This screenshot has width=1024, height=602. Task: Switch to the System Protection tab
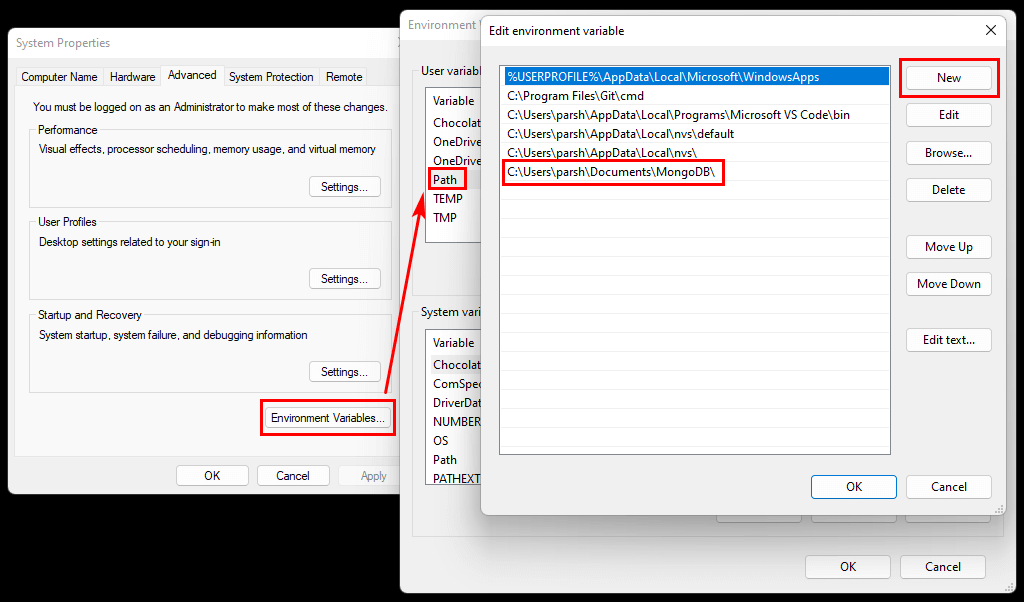[271, 76]
